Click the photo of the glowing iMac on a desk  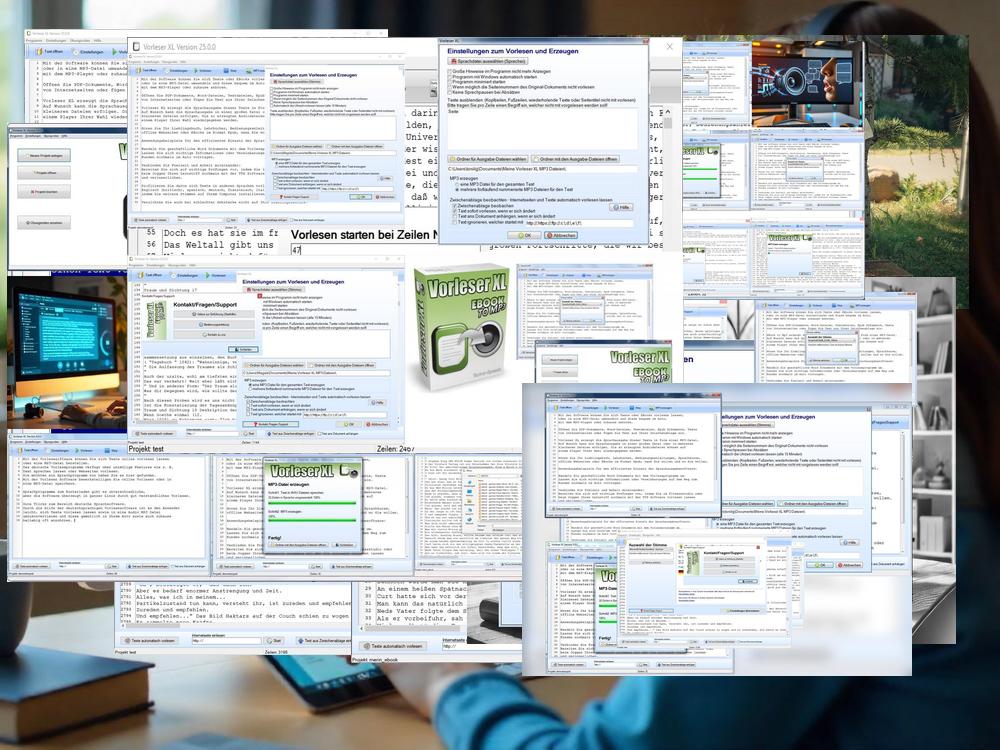pos(68,354)
